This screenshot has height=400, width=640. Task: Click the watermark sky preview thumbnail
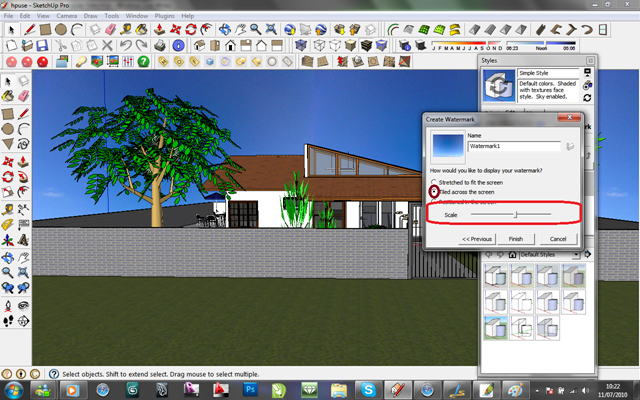(448, 146)
